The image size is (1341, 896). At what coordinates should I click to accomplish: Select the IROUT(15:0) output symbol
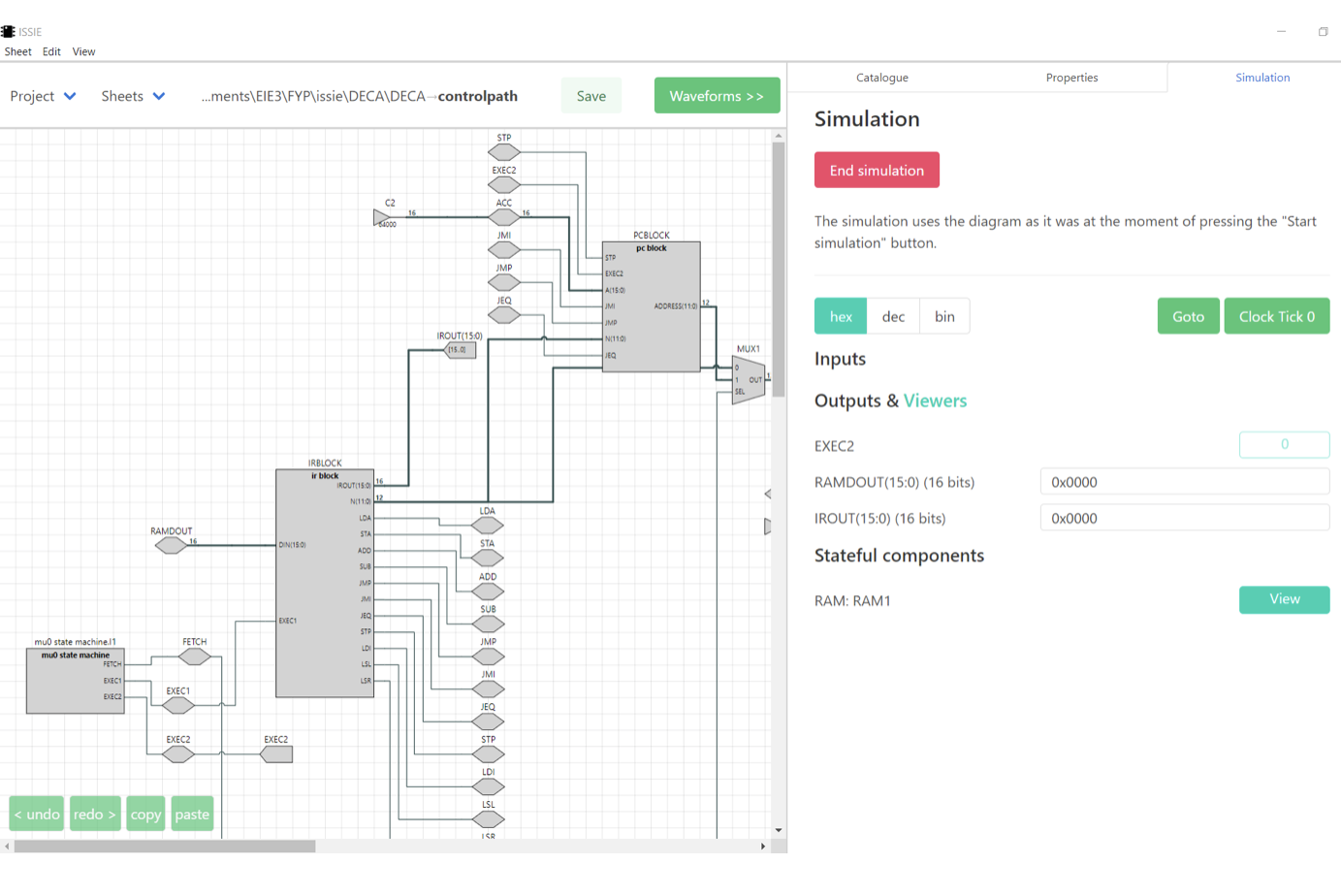click(460, 350)
